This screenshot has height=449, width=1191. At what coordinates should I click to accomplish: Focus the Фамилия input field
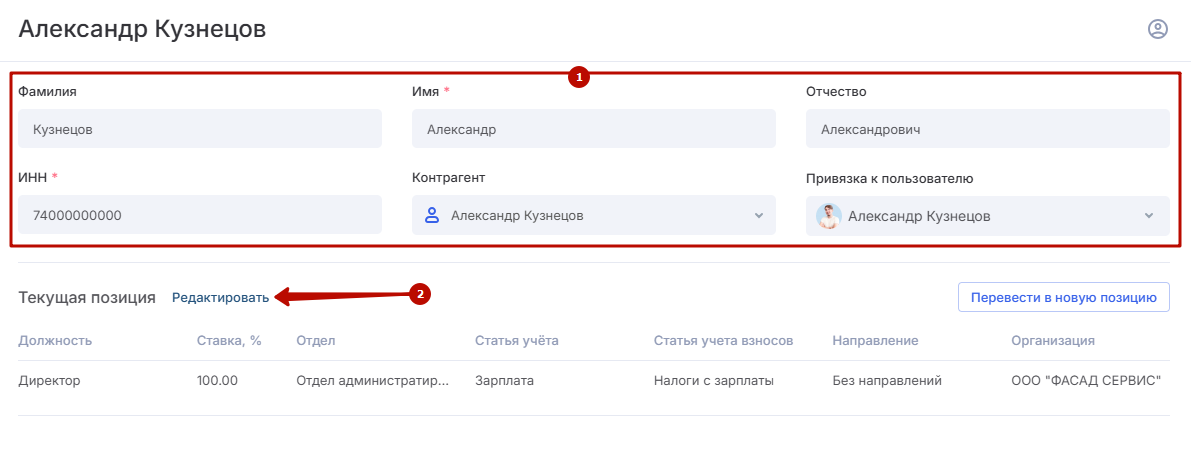200,129
